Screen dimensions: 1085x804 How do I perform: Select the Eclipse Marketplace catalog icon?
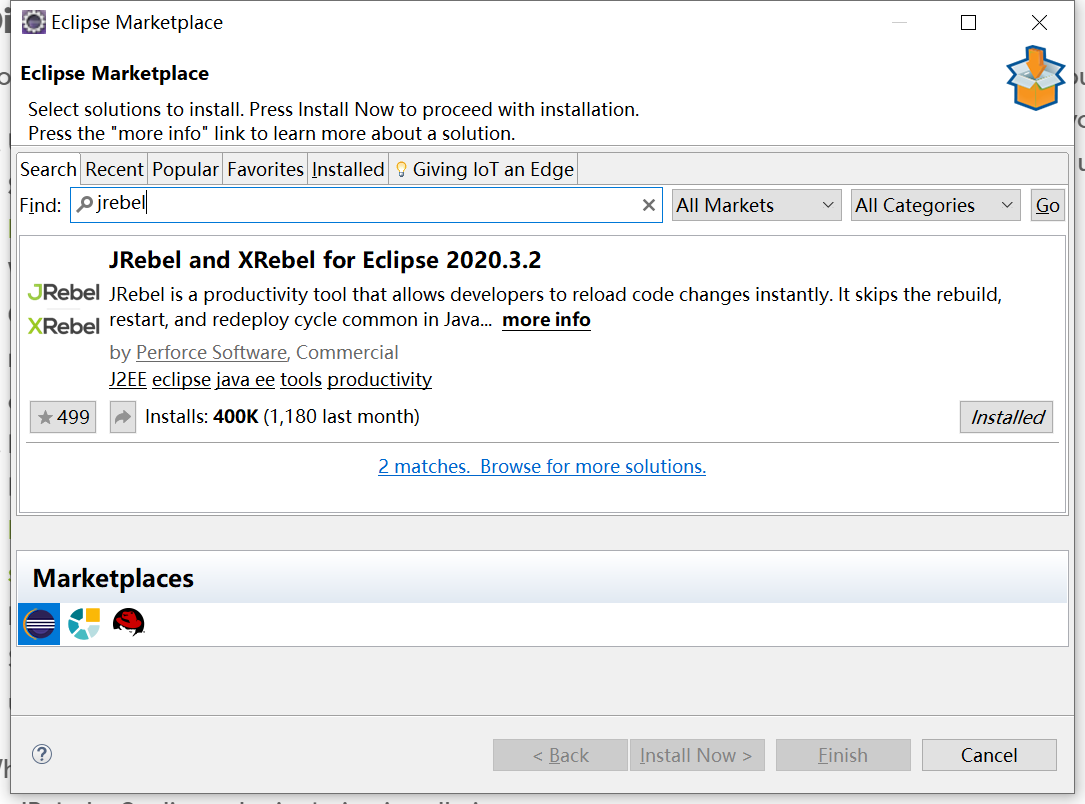[x=39, y=623]
